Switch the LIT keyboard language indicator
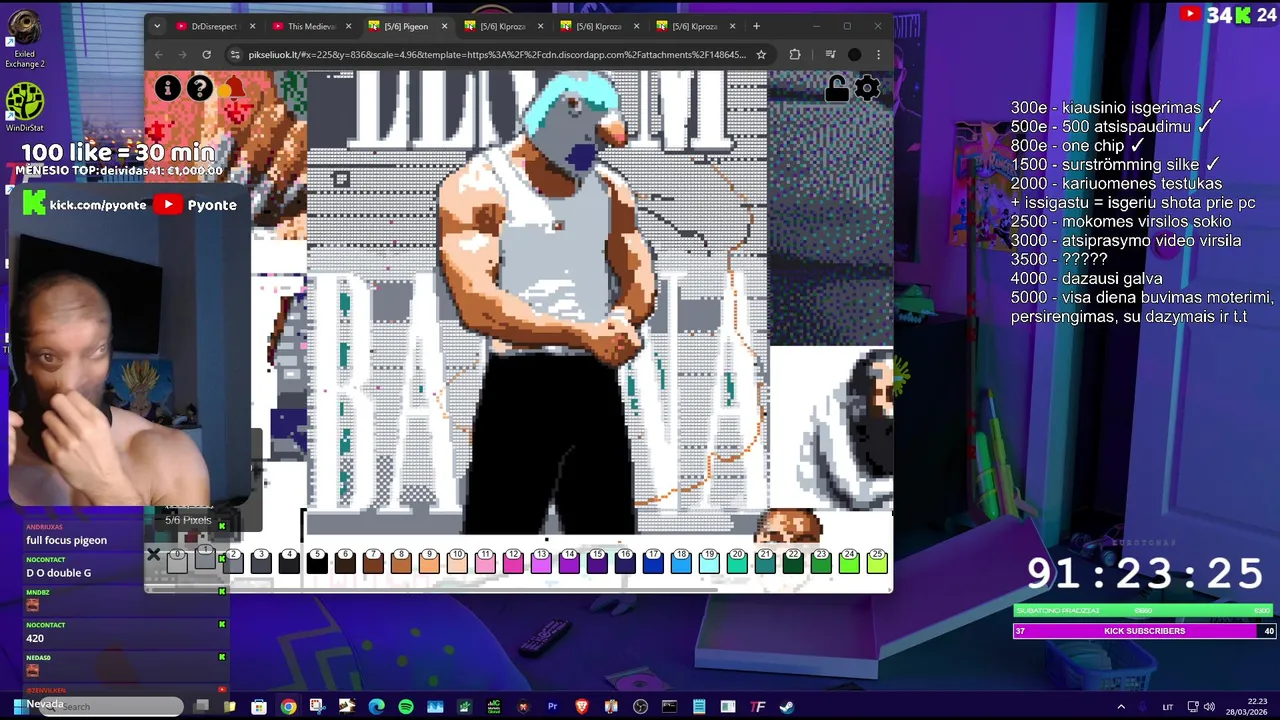The image size is (1280, 720). 1167,707
